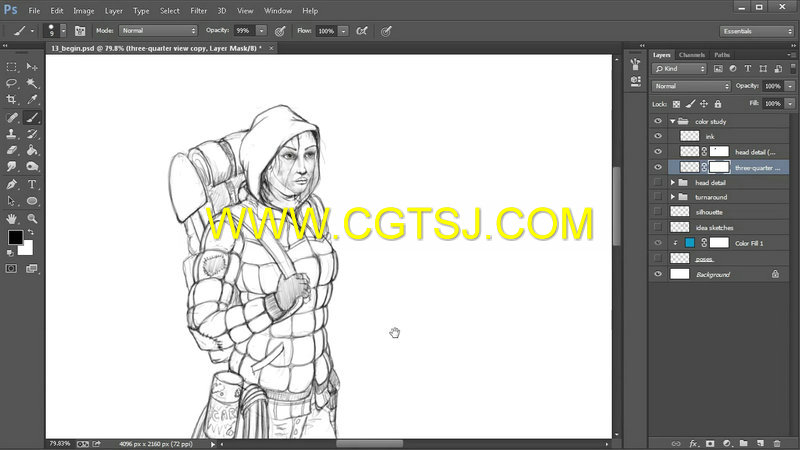Image resolution: width=800 pixels, height=450 pixels.
Task: Click the pixel layer filter icon
Action: [x=718, y=68]
